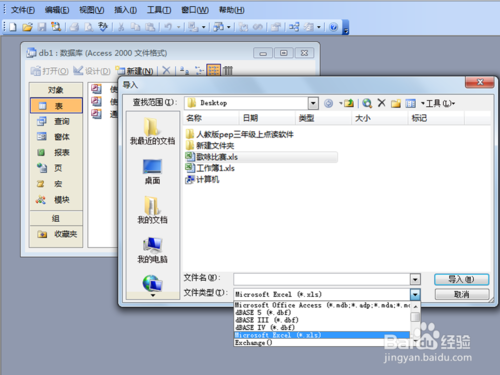The image size is (500, 375).
Task: Select 查询 object in db1 window
Action: [x=56, y=121]
